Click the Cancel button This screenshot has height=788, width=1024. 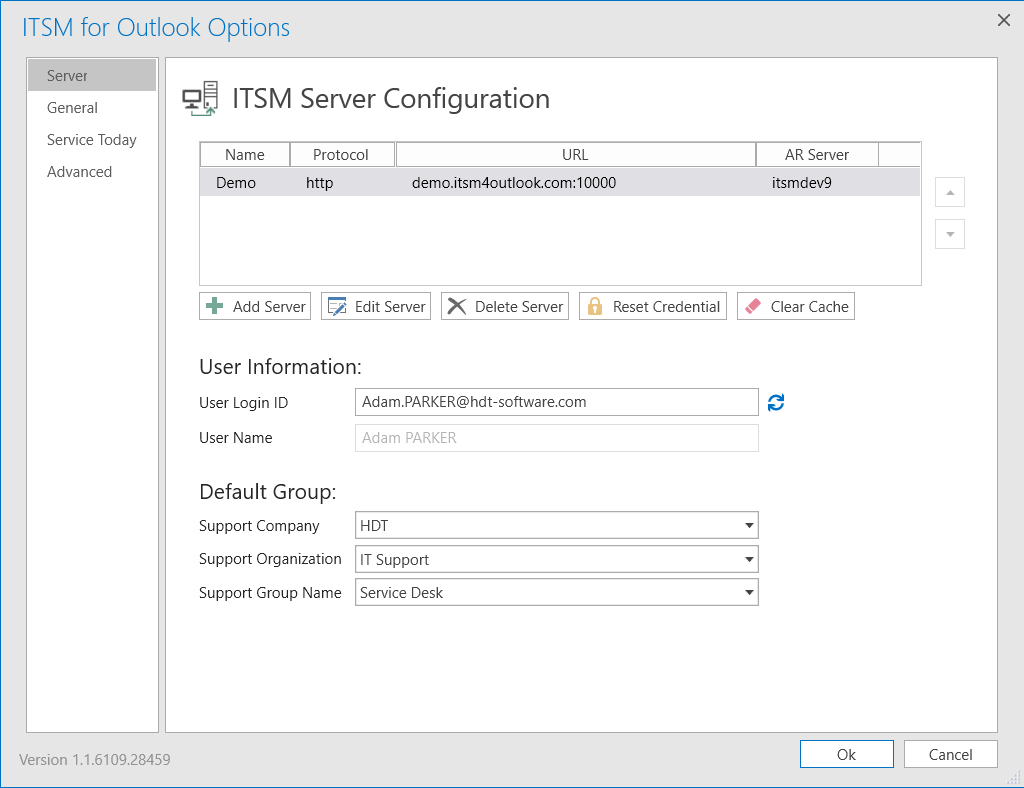pos(950,755)
